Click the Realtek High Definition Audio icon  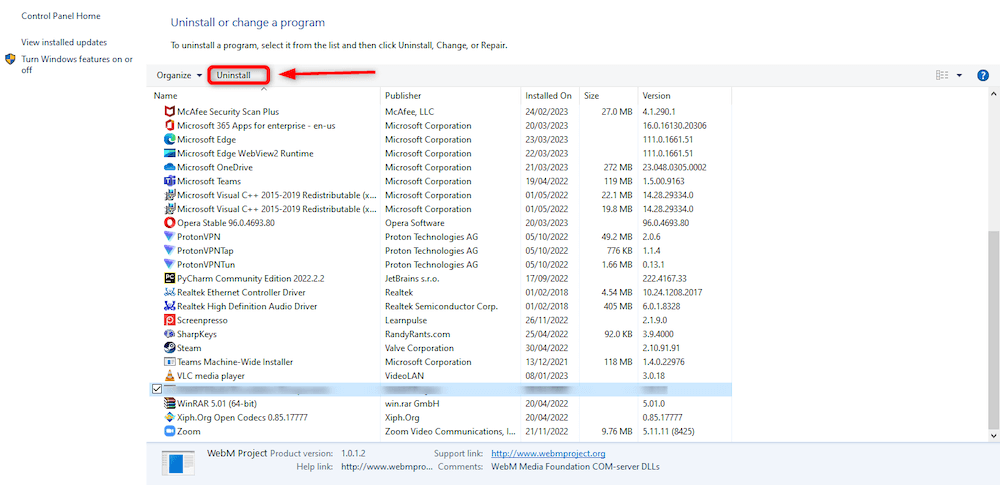(x=170, y=306)
